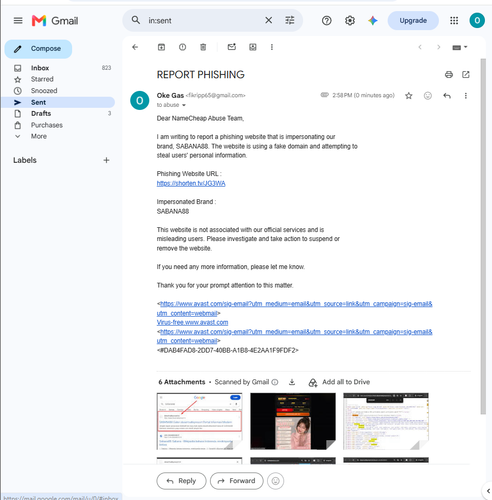Open the Support help icon
Screen dimensions: 492x500
tap(327, 21)
